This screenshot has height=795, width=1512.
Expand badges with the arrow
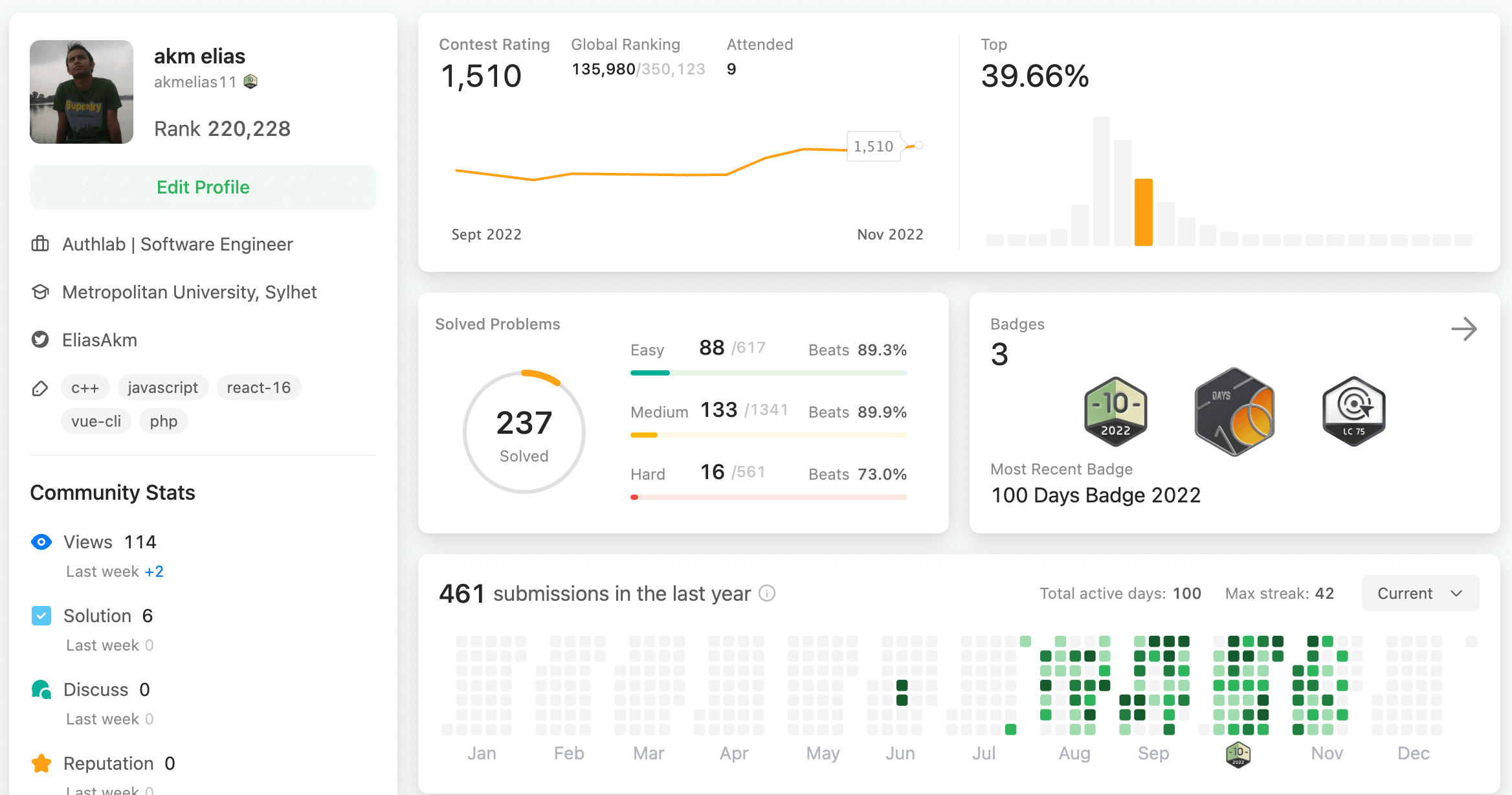[x=1463, y=329]
